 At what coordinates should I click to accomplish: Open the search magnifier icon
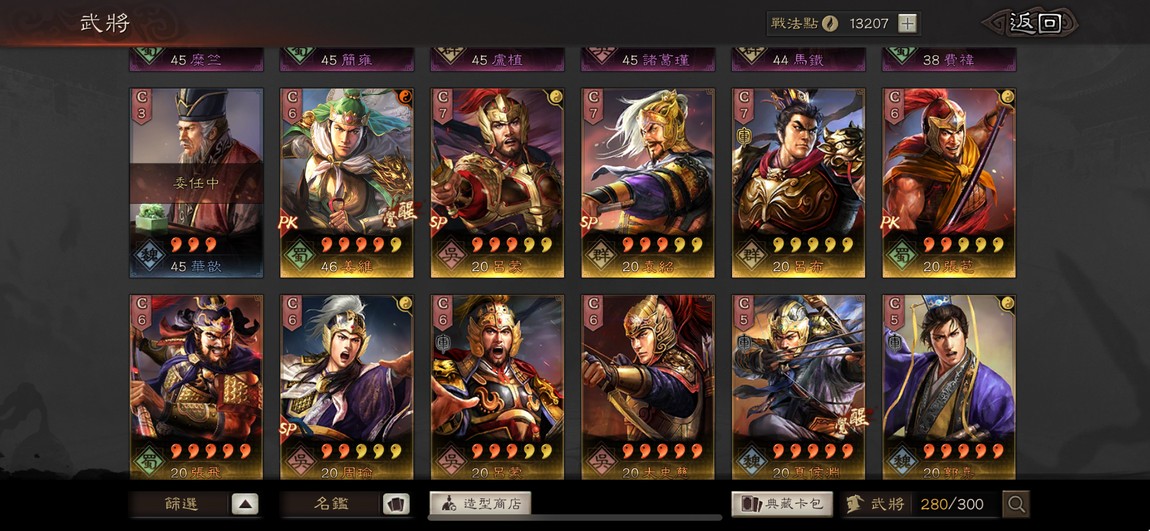point(1016,504)
